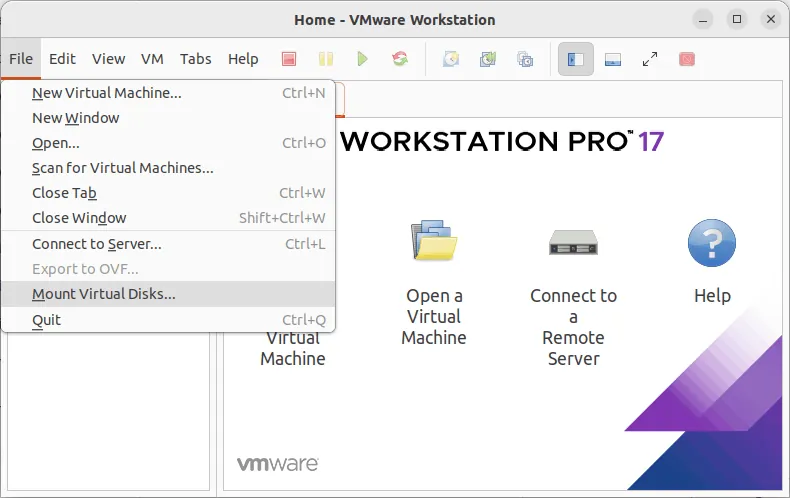Close the VMware Workstation window

771,20
